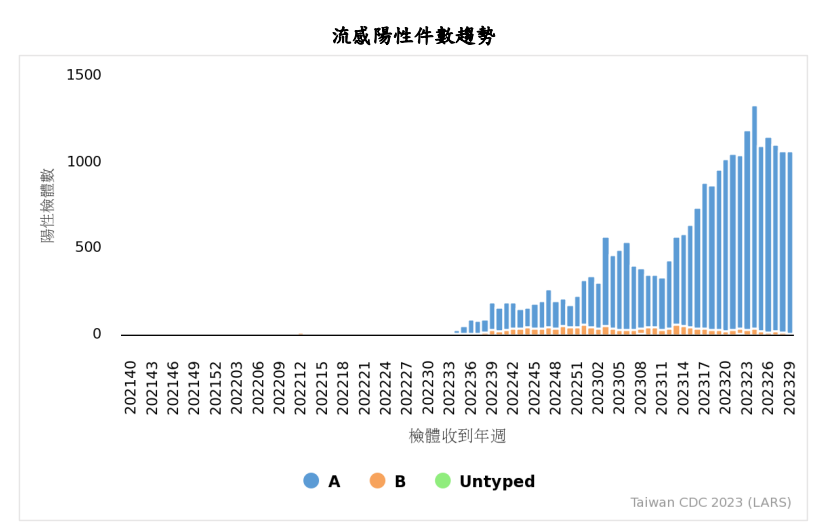Click the blue circle marker for series A
The height and width of the screenshot is (532, 825).
[x=311, y=481]
